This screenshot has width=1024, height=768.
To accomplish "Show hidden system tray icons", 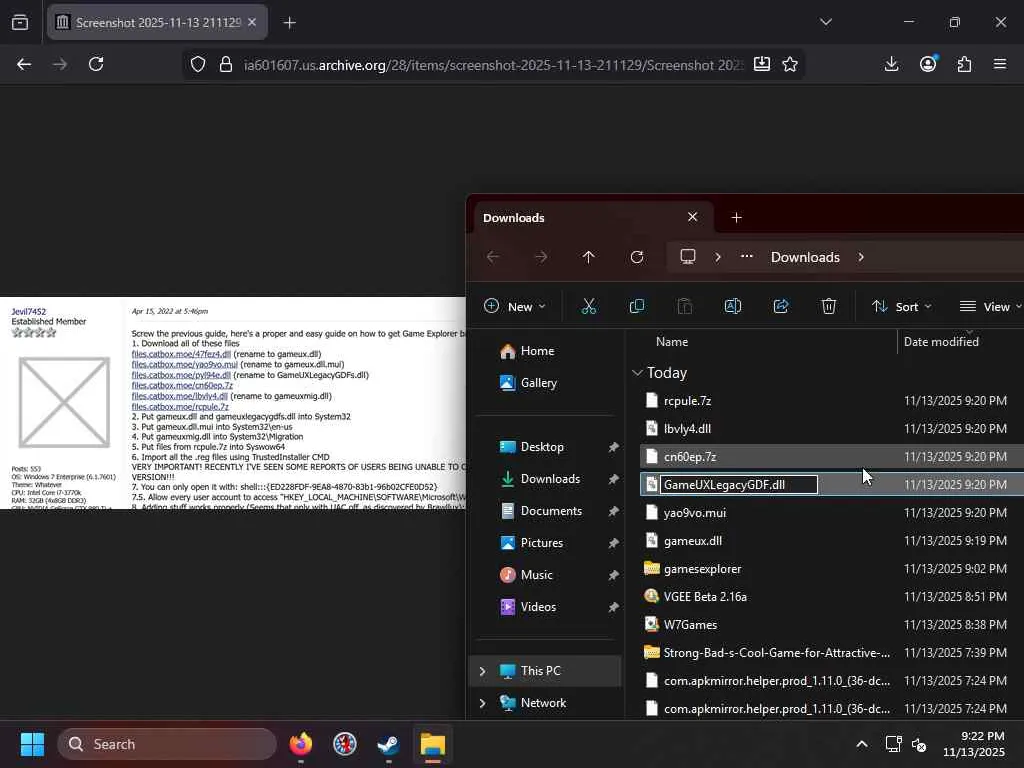I will click(x=862, y=744).
